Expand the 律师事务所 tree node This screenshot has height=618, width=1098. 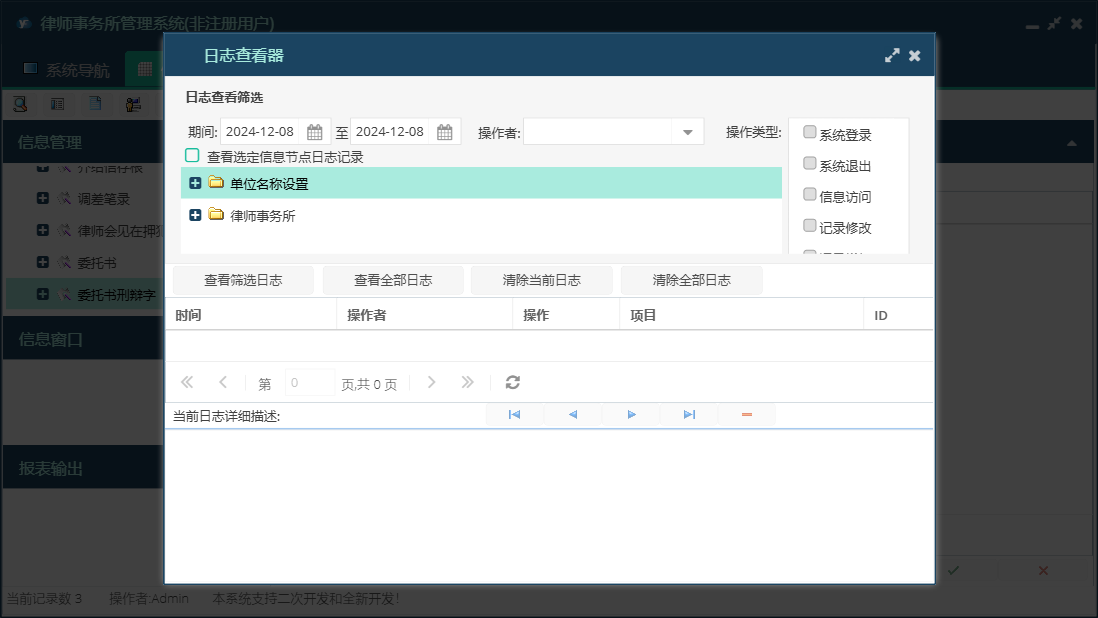coord(195,215)
